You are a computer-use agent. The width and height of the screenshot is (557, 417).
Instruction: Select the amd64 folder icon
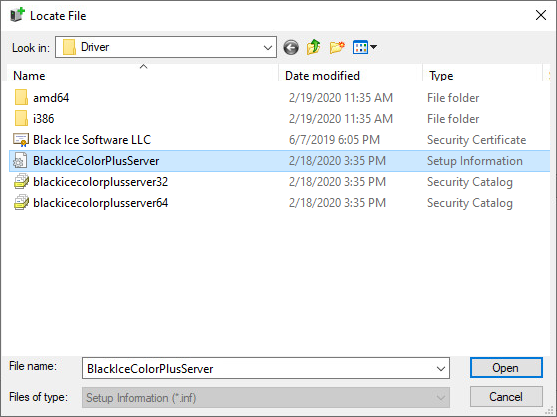21,98
